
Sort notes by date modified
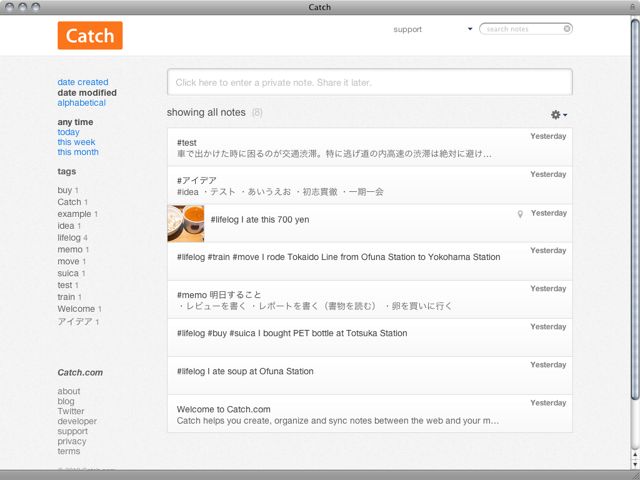pos(87,93)
